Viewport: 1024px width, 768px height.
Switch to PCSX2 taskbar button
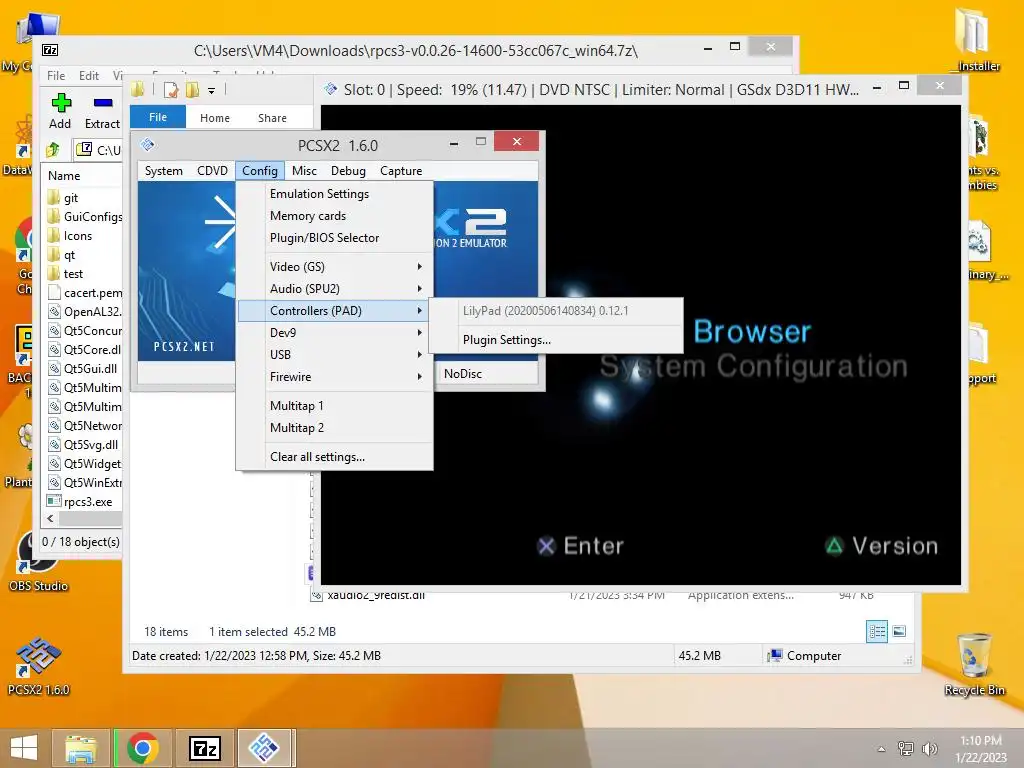click(x=264, y=748)
